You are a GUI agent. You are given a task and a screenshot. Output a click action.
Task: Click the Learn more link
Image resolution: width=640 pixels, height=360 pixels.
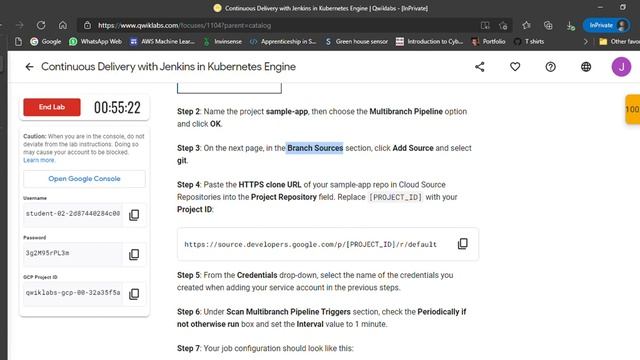click(x=39, y=160)
